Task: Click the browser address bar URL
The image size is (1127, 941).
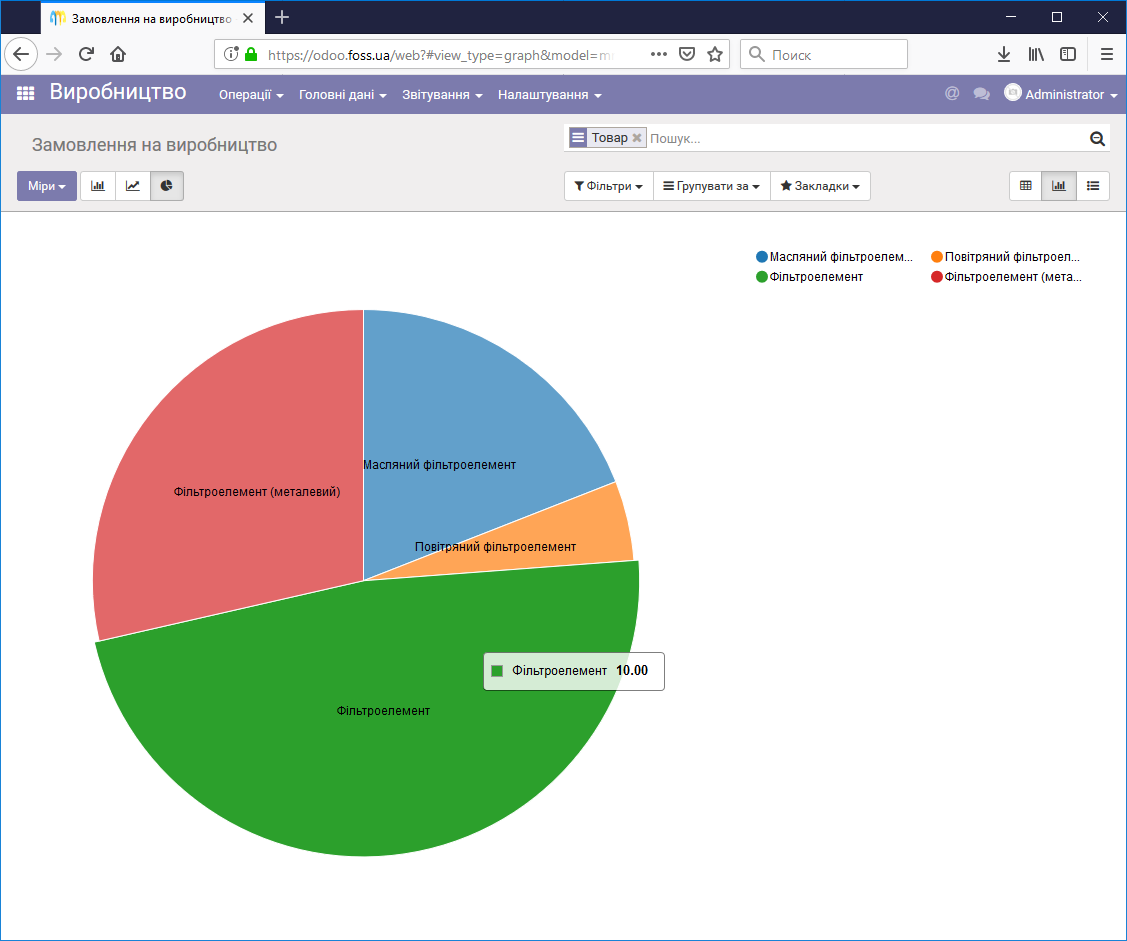Action: coord(440,55)
